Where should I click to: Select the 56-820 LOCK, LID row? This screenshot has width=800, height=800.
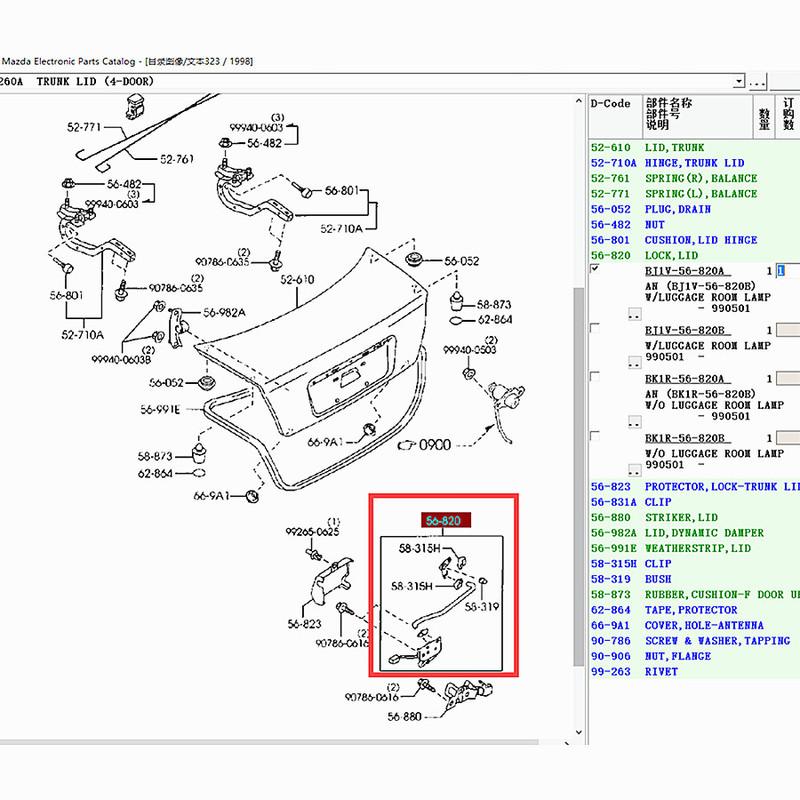pyautogui.click(x=694, y=255)
